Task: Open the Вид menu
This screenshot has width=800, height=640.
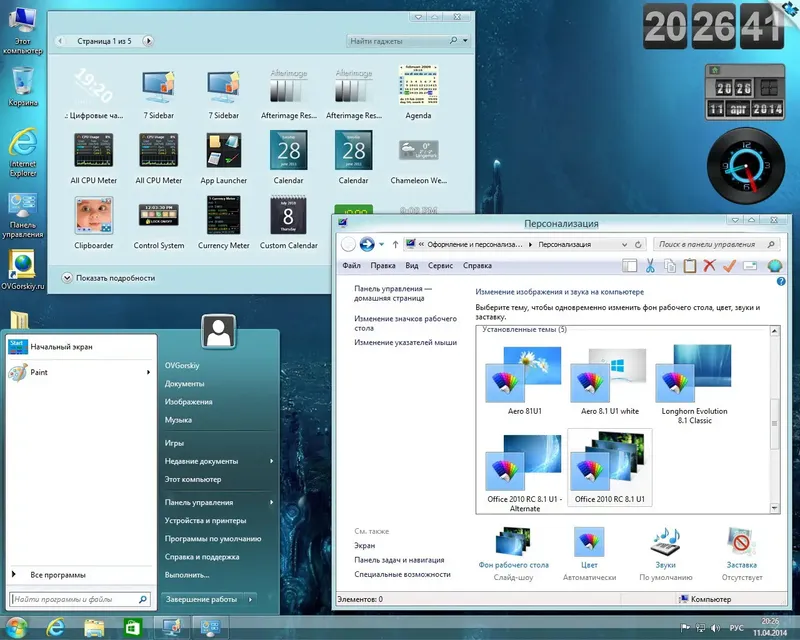Action: pyautogui.click(x=412, y=265)
